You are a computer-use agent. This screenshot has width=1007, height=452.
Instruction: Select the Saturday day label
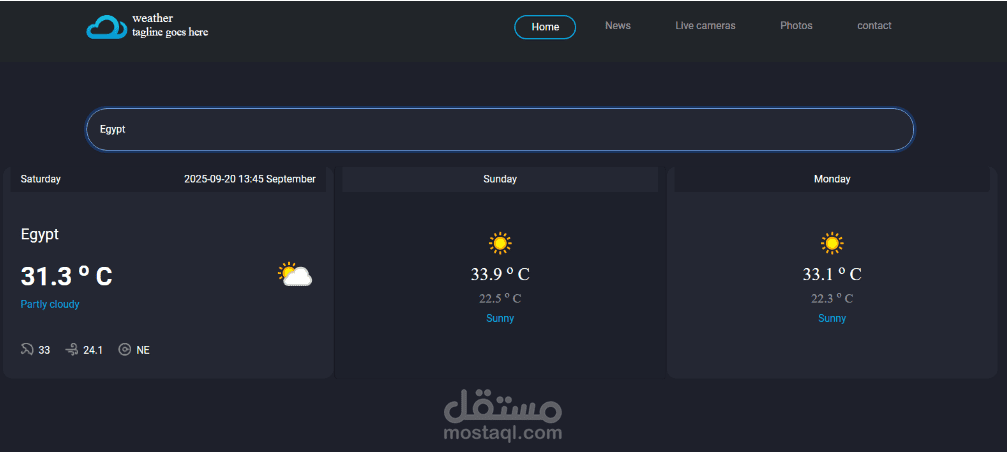tap(40, 179)
